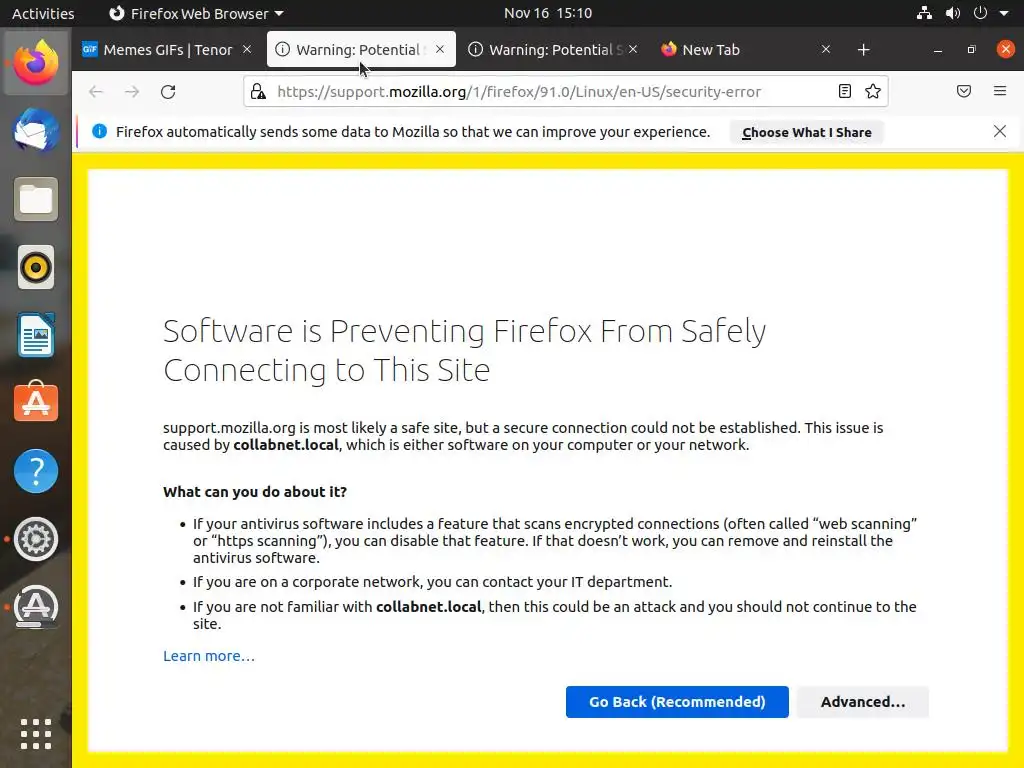Dismiss the data sharing notification bar
1024x768 pixels.
pos(999,131)
